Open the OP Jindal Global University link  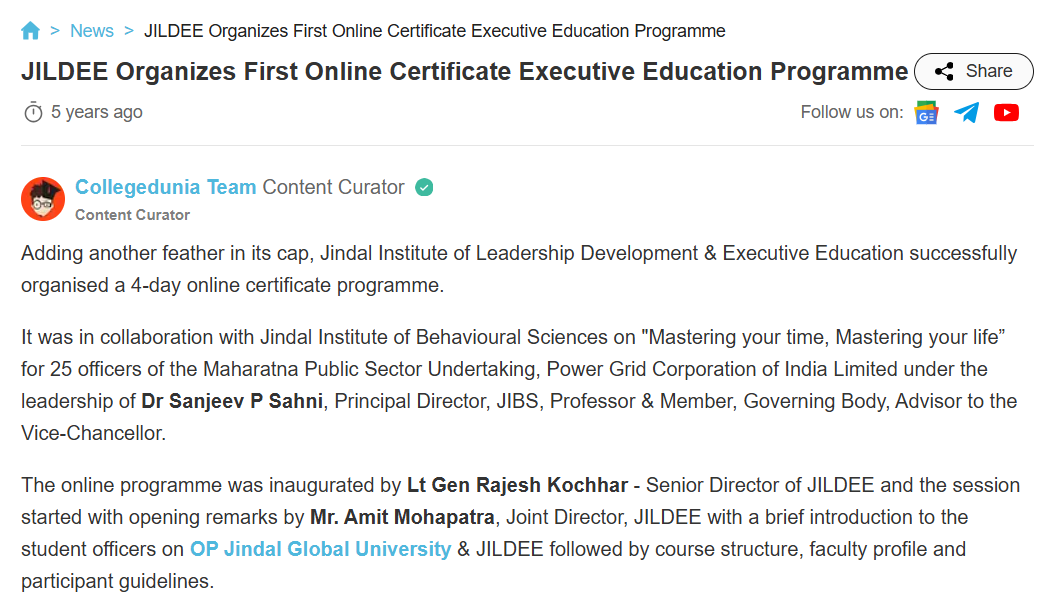coord(321,549)
